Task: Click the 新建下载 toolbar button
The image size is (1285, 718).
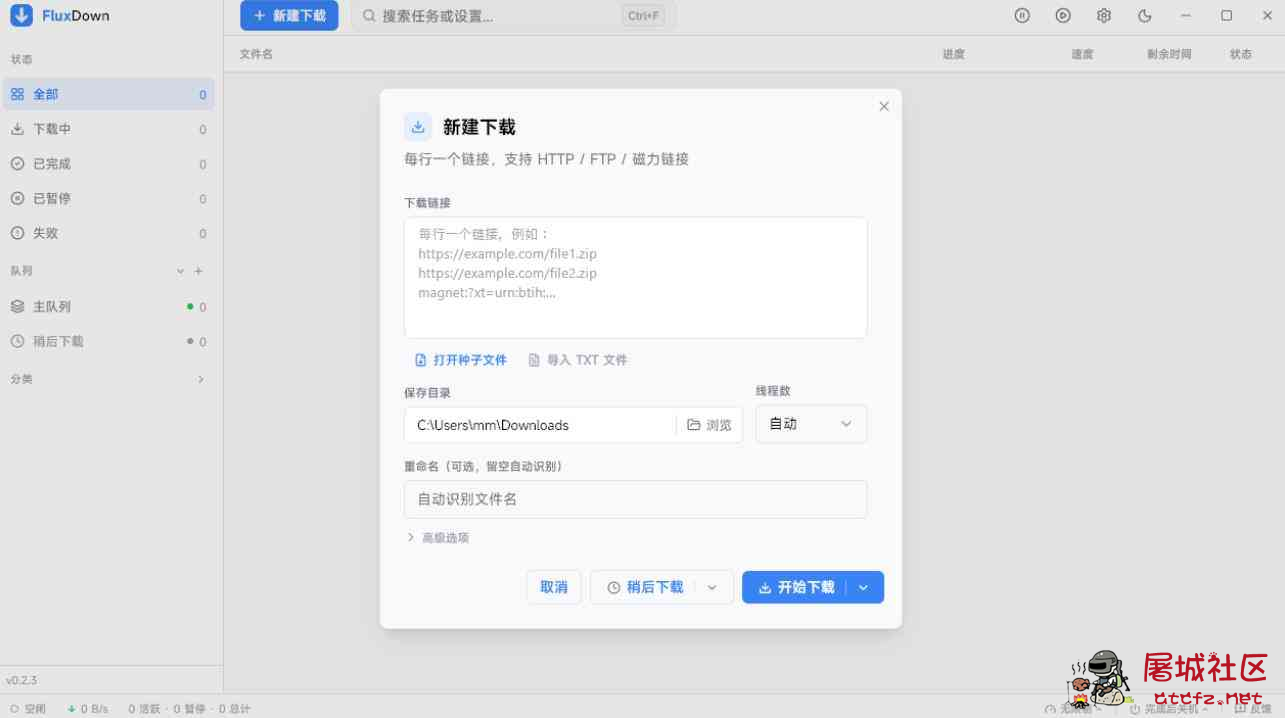Action: coord(289,16)
